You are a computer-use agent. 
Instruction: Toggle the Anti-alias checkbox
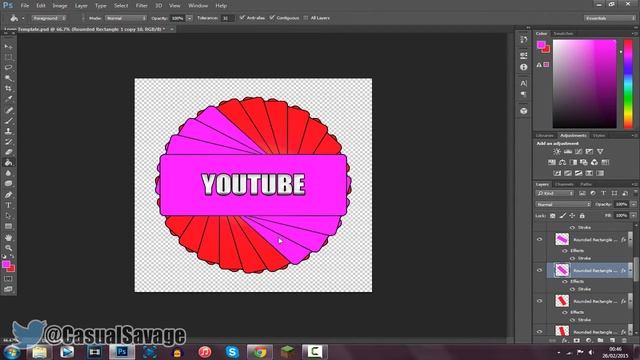242,18
